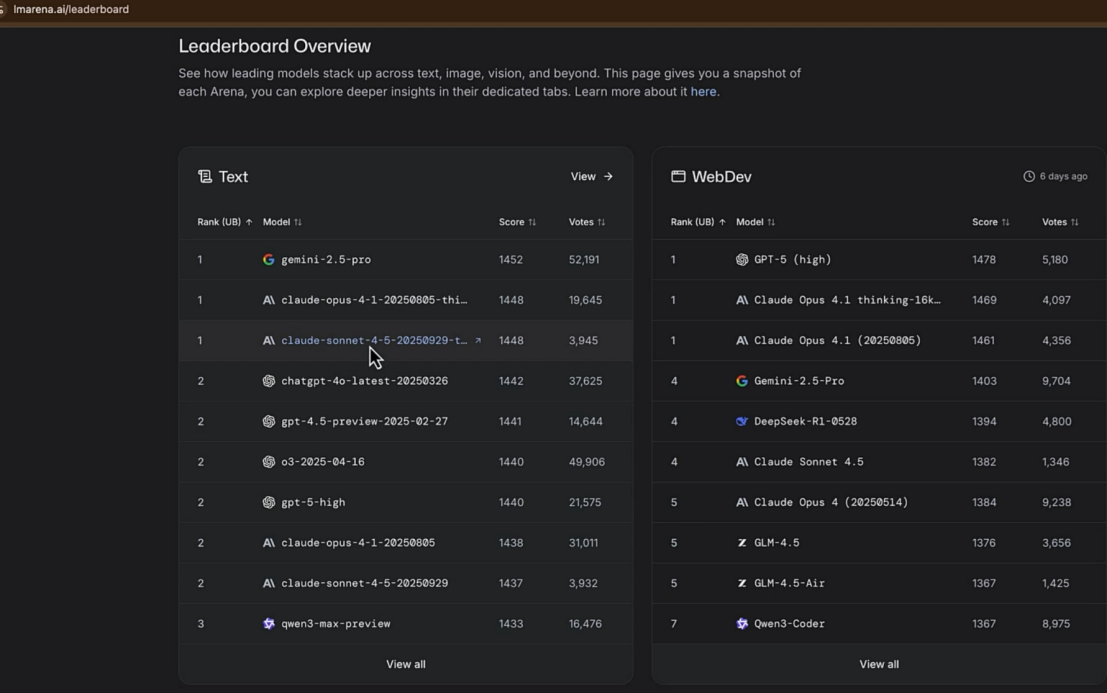The height and width of the screenshot is (693, 1107).
Task: Click the OpenAI logo beside GPT-5 (high)
Action: [x=741, y=260]
